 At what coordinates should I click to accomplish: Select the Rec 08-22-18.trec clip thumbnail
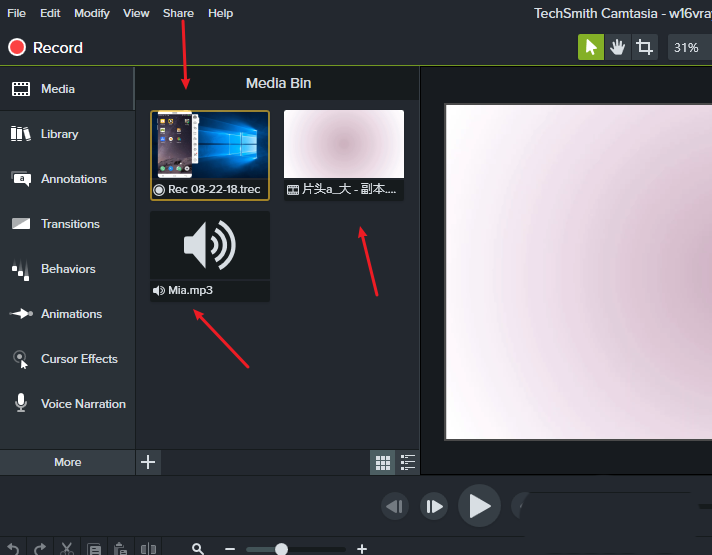(x=210, y=145)
